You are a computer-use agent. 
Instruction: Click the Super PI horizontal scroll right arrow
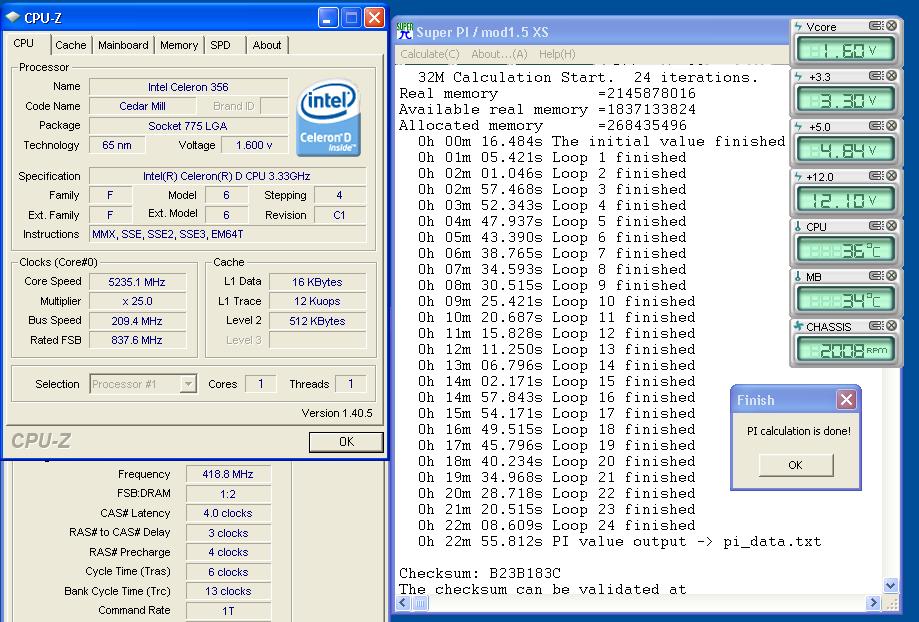pos(874,602)
